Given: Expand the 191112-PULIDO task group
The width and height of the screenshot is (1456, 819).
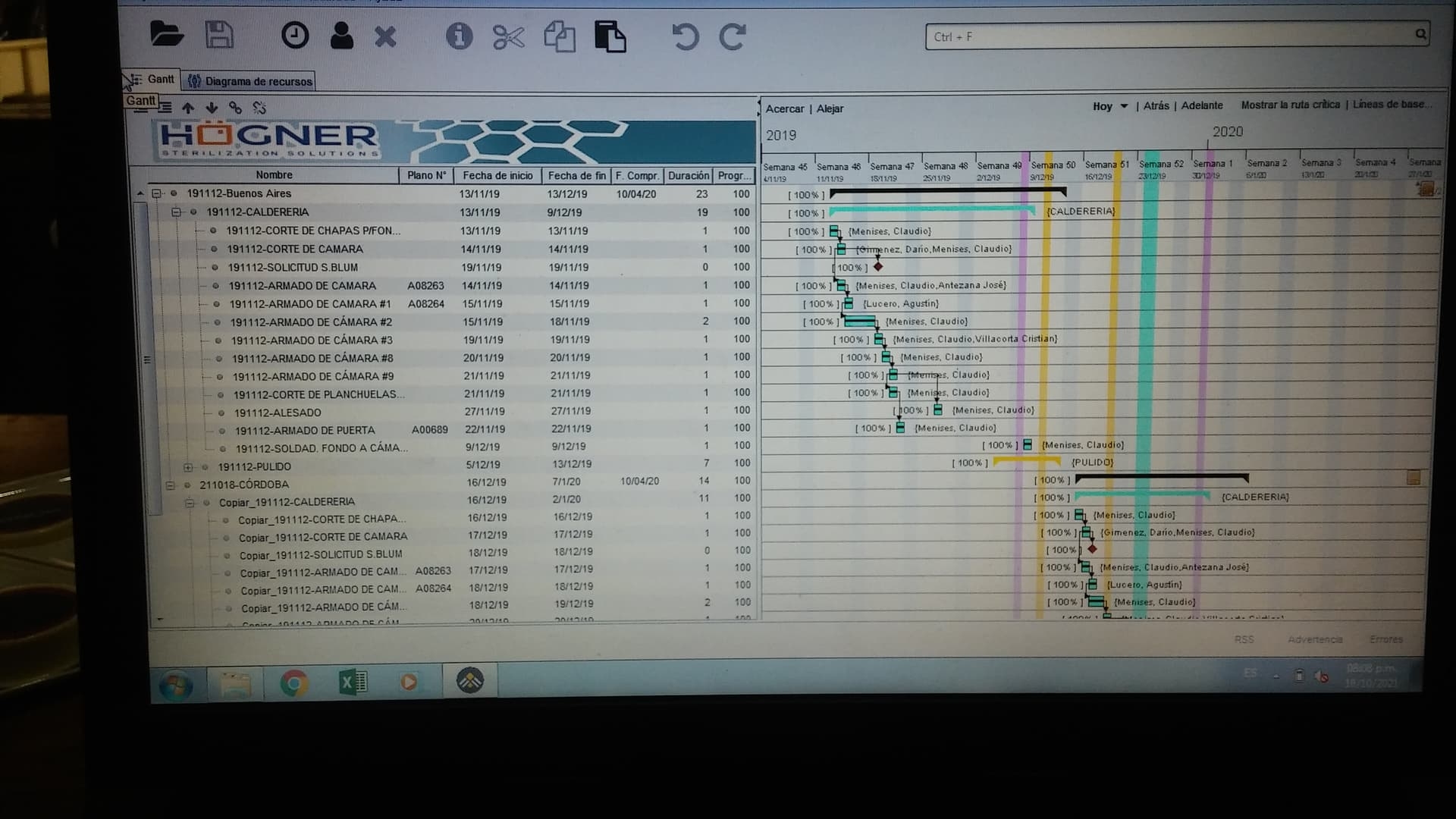Looking at the screenshot, I should [x=189, y=465].
